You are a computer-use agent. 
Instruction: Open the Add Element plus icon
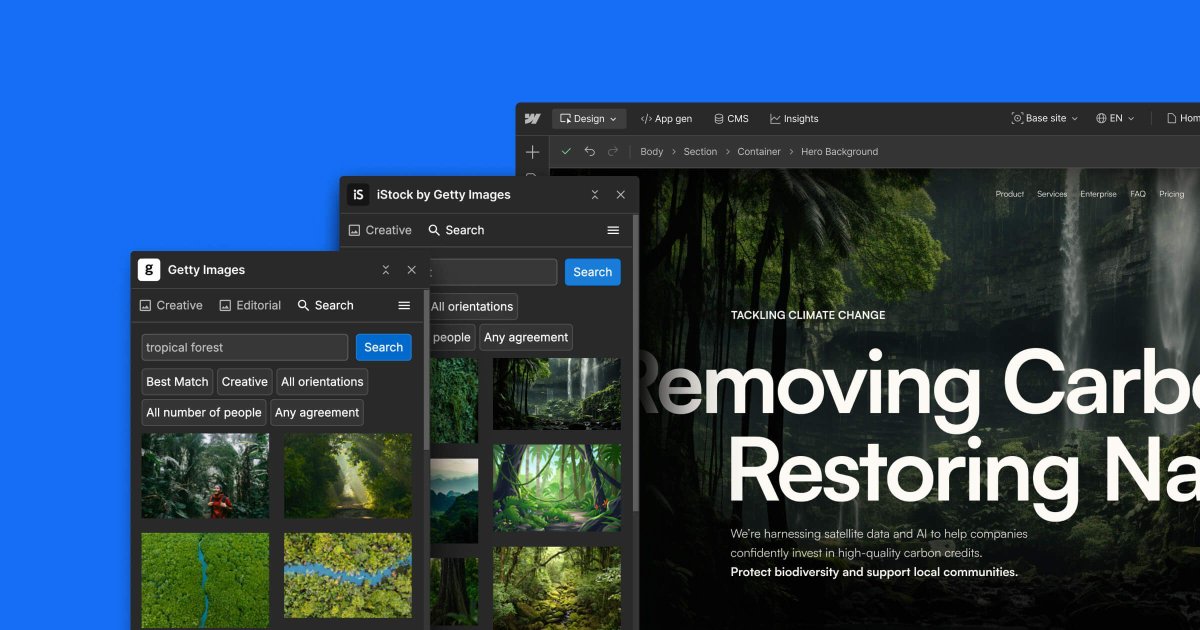point(532,151)
